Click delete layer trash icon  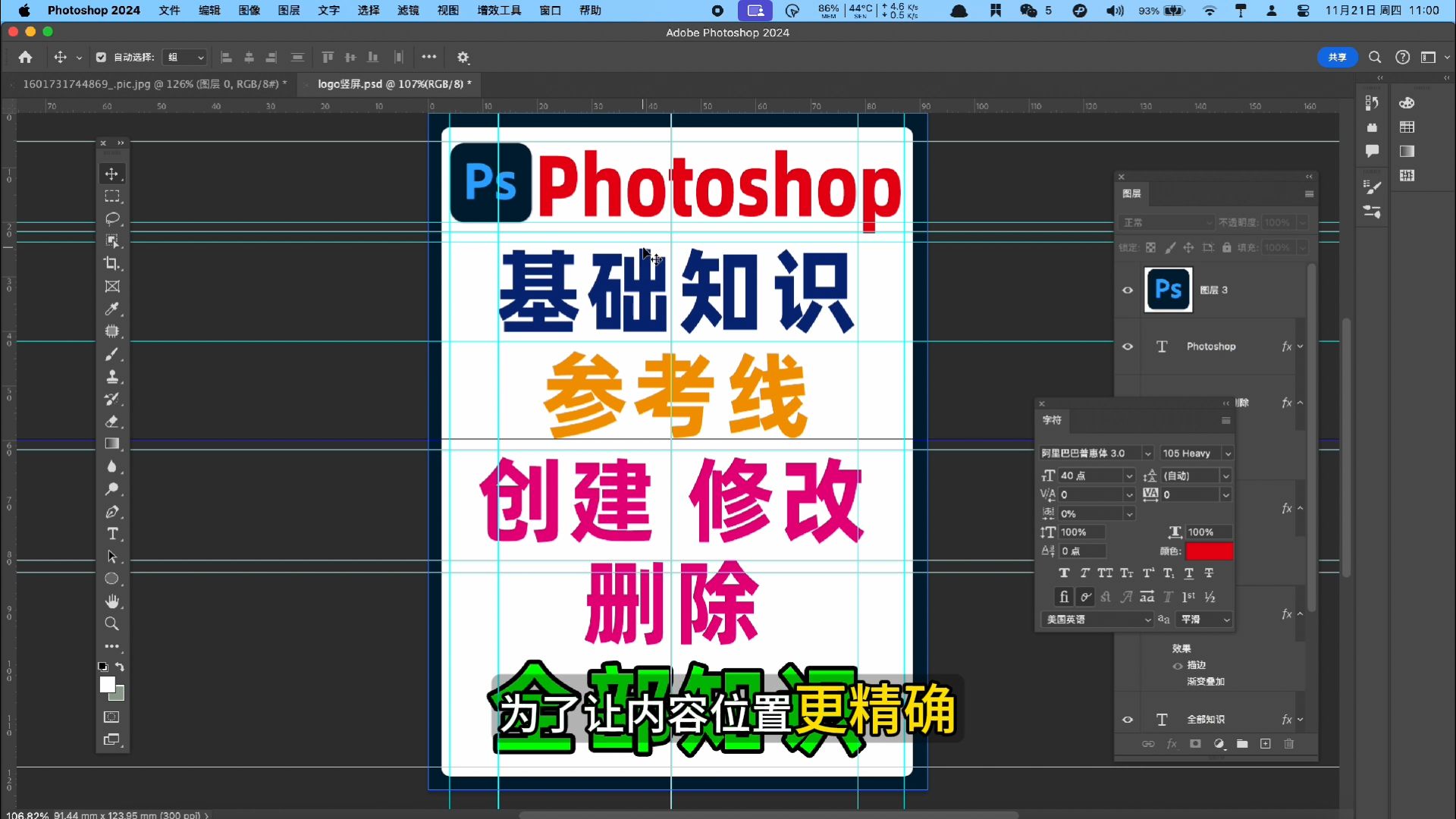(x=1288, y=744)
